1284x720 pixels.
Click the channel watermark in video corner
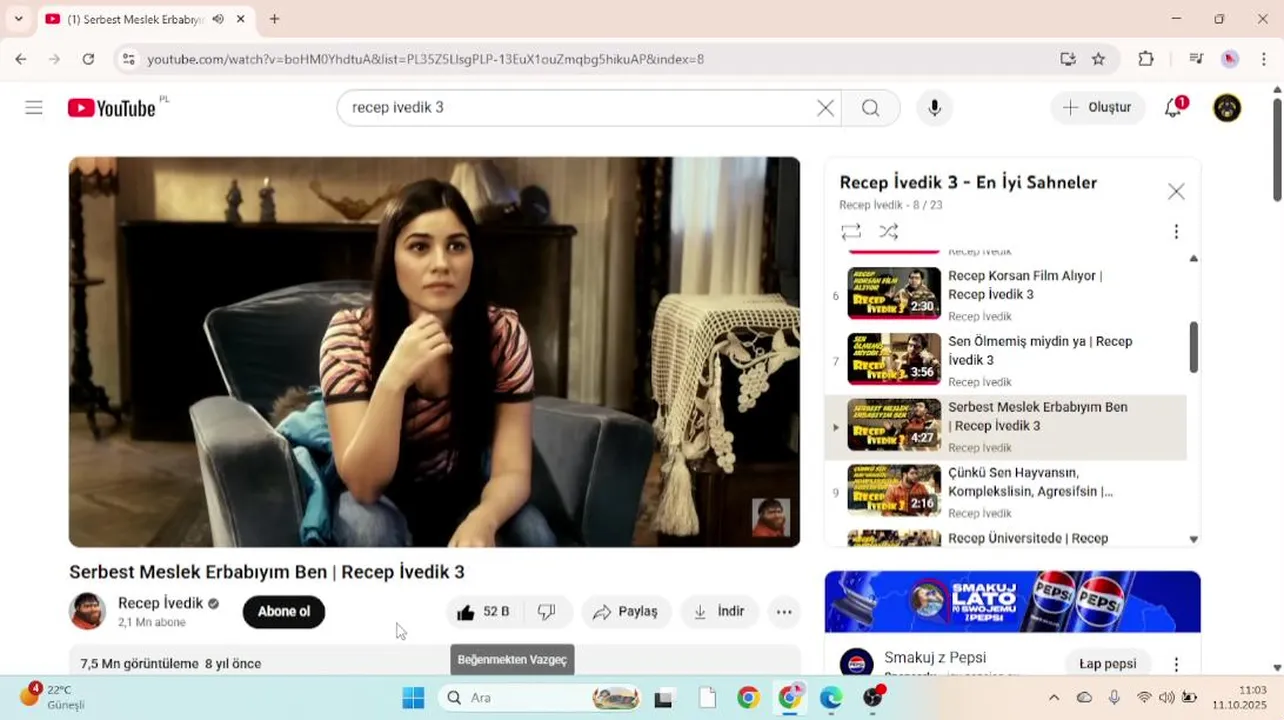[771, 518]
